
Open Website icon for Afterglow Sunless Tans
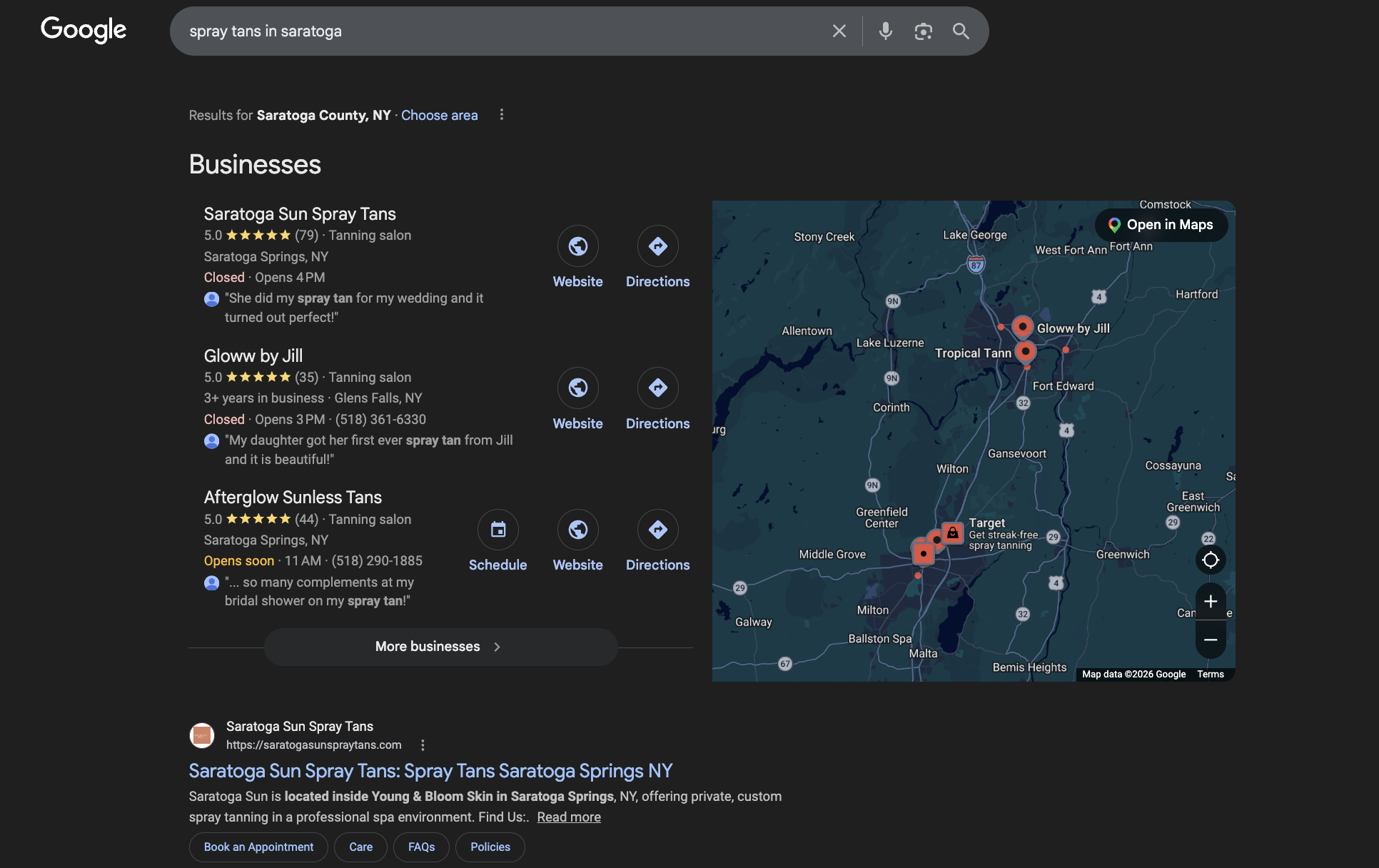[x=578, y=530]
